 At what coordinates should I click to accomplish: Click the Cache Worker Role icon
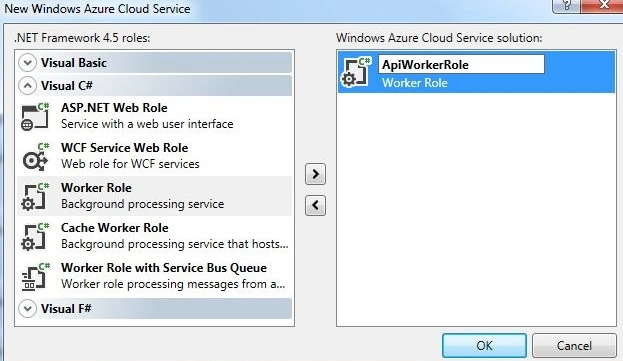35,236
